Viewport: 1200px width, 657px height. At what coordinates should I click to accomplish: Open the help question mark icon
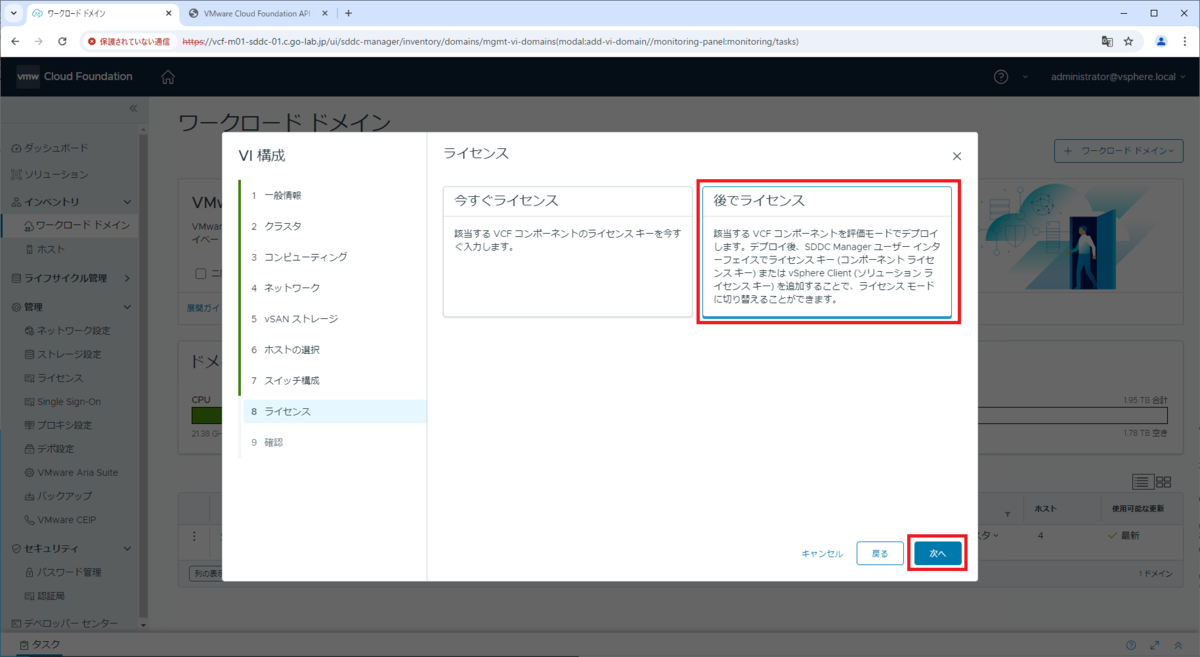point(1001,77)
